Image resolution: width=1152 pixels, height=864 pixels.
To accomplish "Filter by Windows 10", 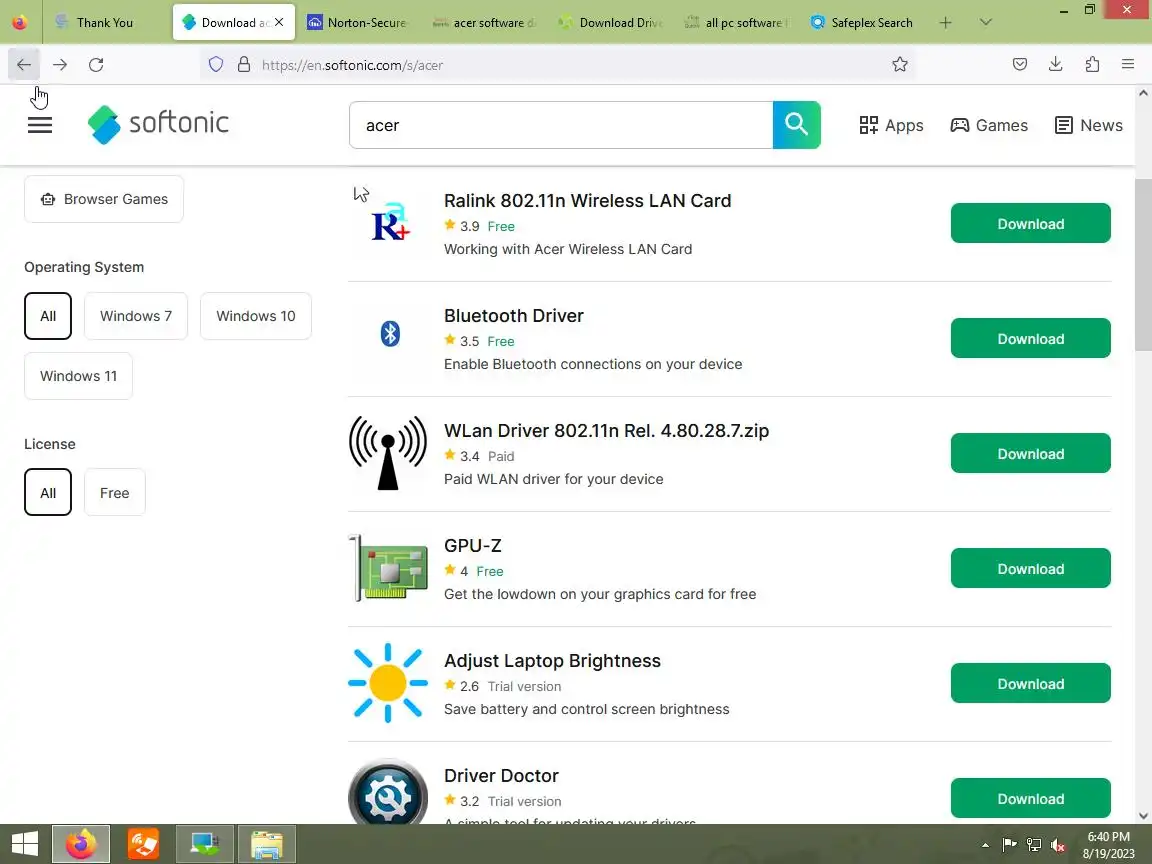I will click(x=256, y=316).
